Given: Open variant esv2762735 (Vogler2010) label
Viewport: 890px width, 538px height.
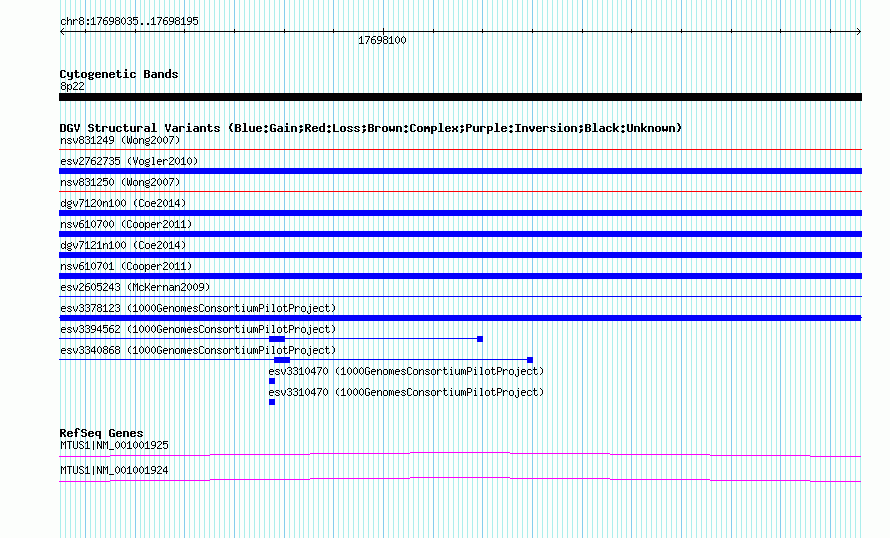Looking at the screenshot, I should pos(129,161).
